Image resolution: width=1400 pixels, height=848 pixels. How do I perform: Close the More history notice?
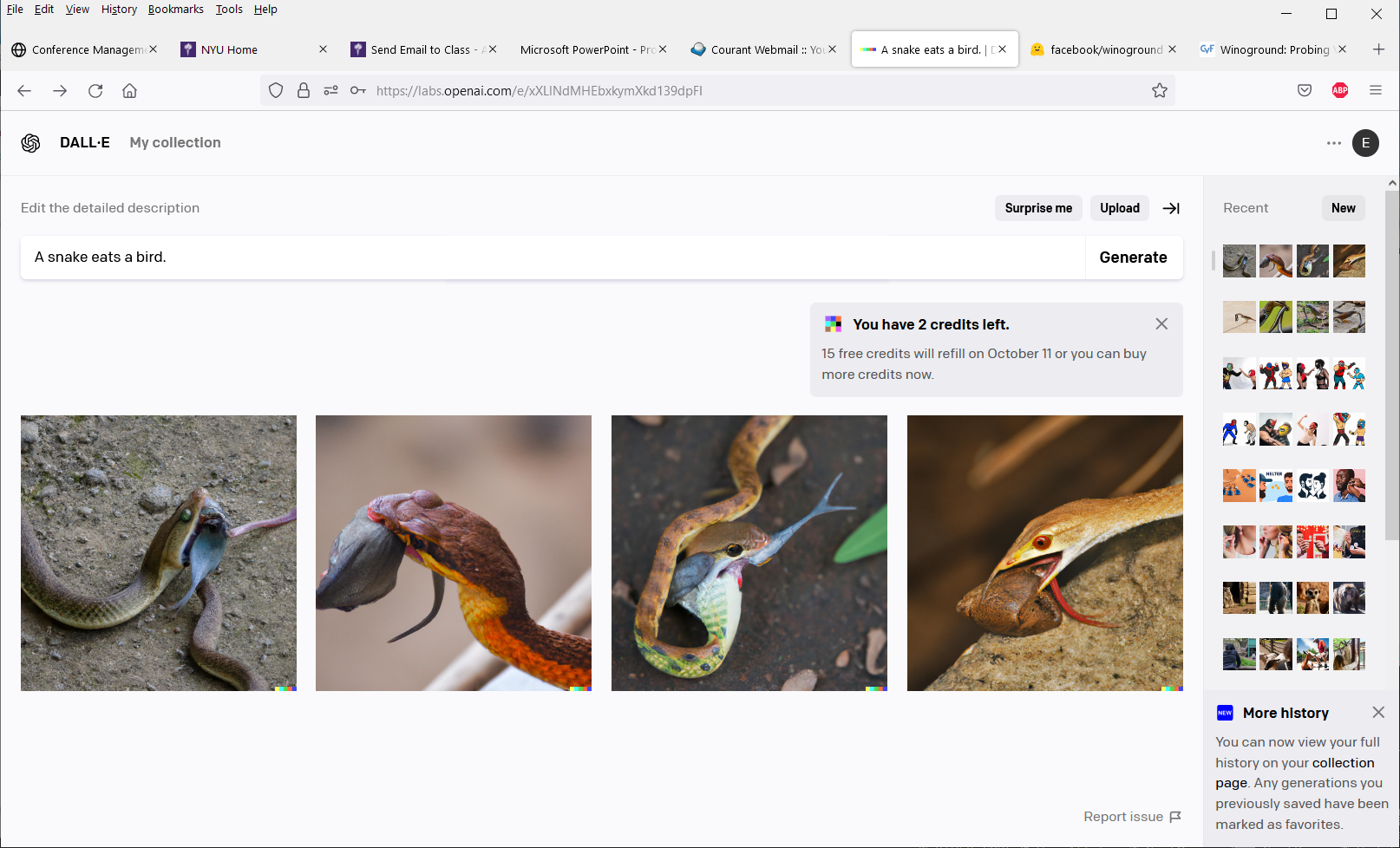click(x=1378, y=713)
